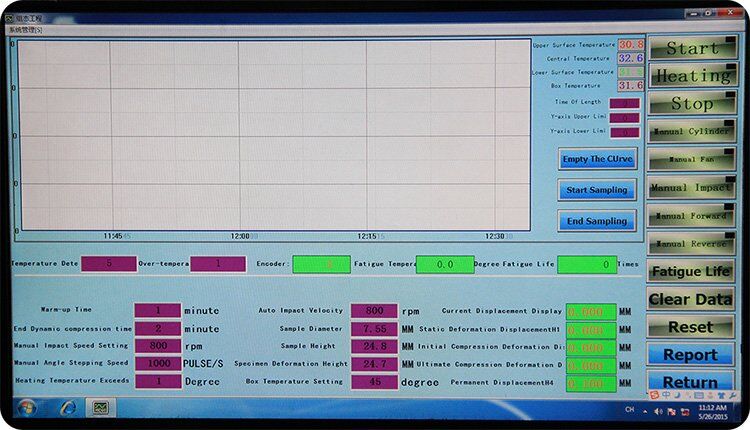The width and height of the screenshot is (750, 430).
Task: Toggle Manual Fan
Action: [692, 159]
